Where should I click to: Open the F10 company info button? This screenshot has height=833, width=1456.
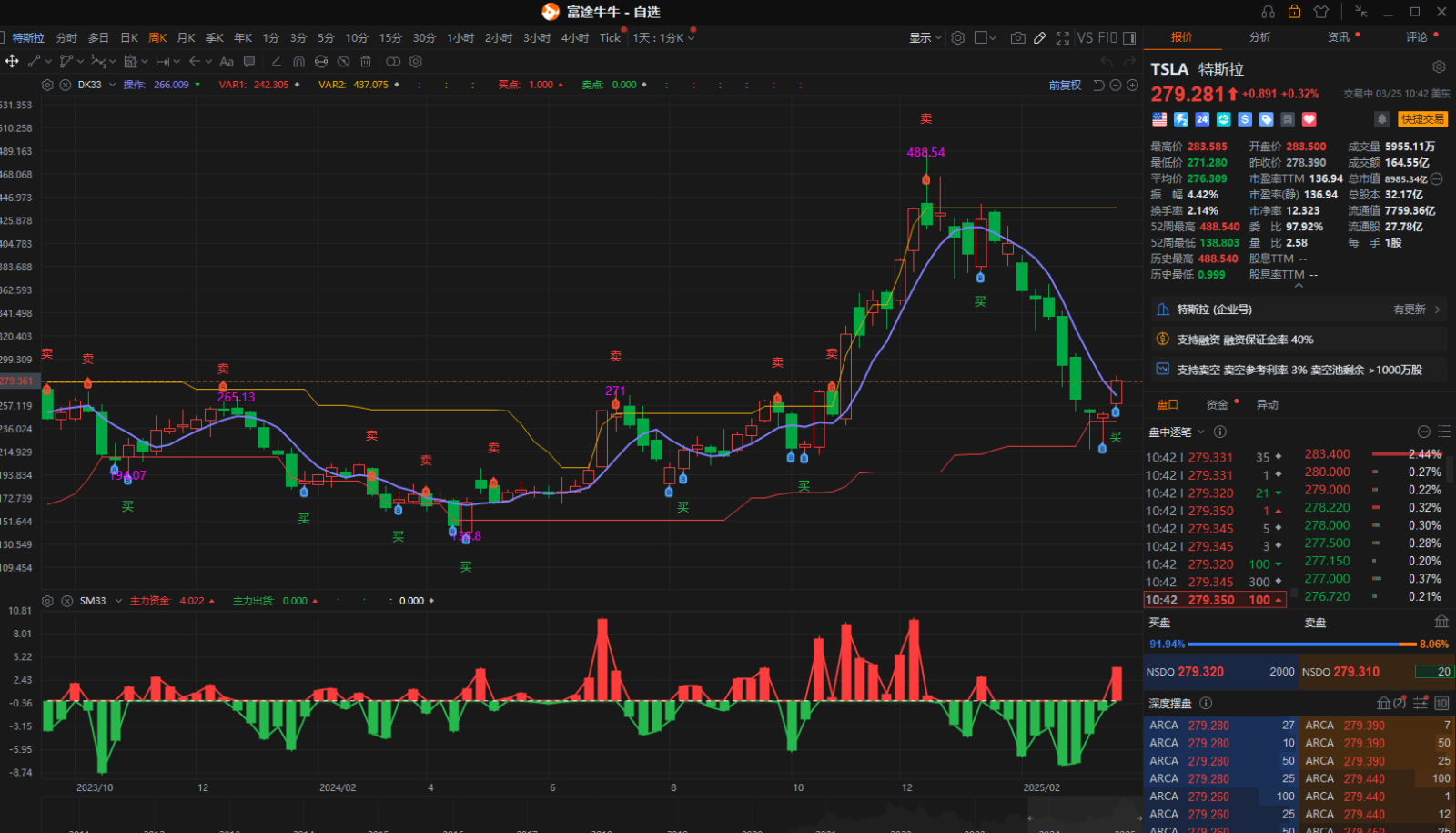(x=1107, y=37)
